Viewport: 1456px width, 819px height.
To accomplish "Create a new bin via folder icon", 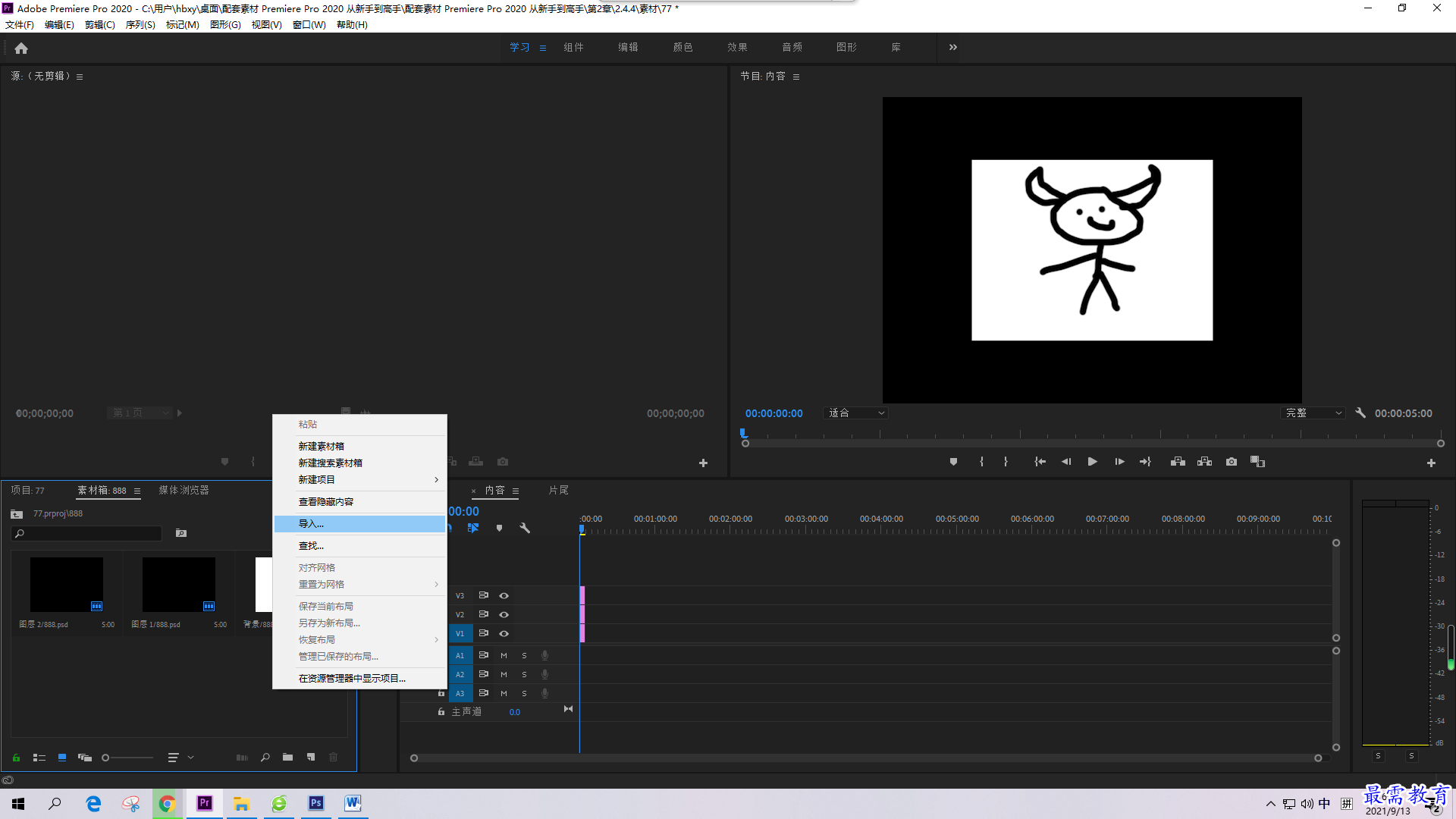I will (x=287, y=758).
